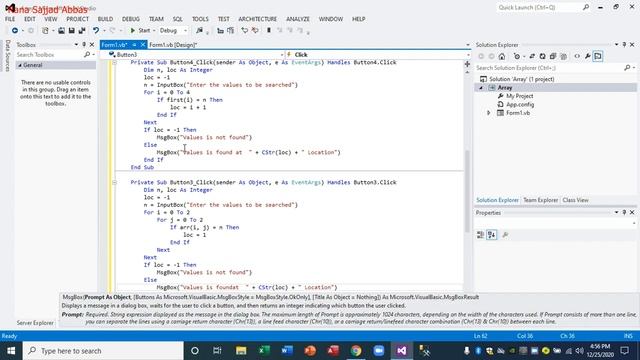Click the Home icon in Solution Explorer
The image size is (640, 360).
(502, 57)
